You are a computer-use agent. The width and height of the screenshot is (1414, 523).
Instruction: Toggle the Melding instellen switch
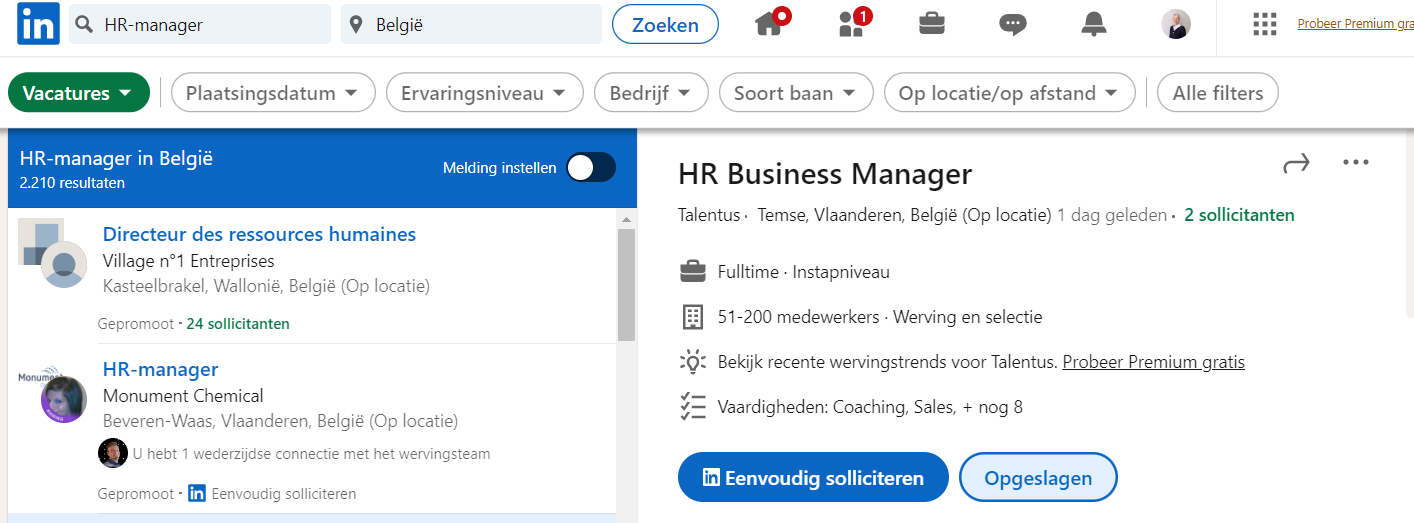[591, 168]
